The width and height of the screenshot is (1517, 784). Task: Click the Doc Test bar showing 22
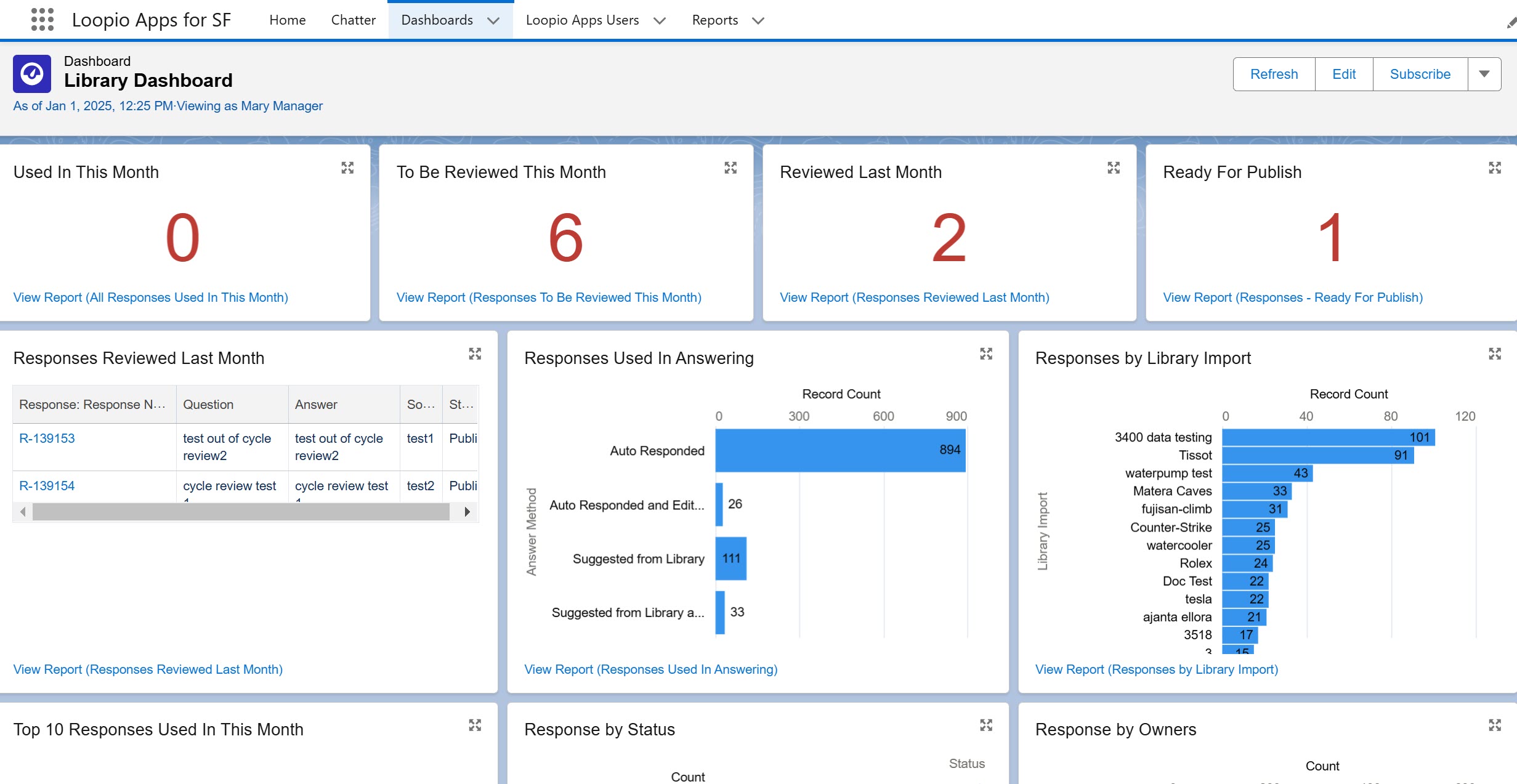[1245, 581]
